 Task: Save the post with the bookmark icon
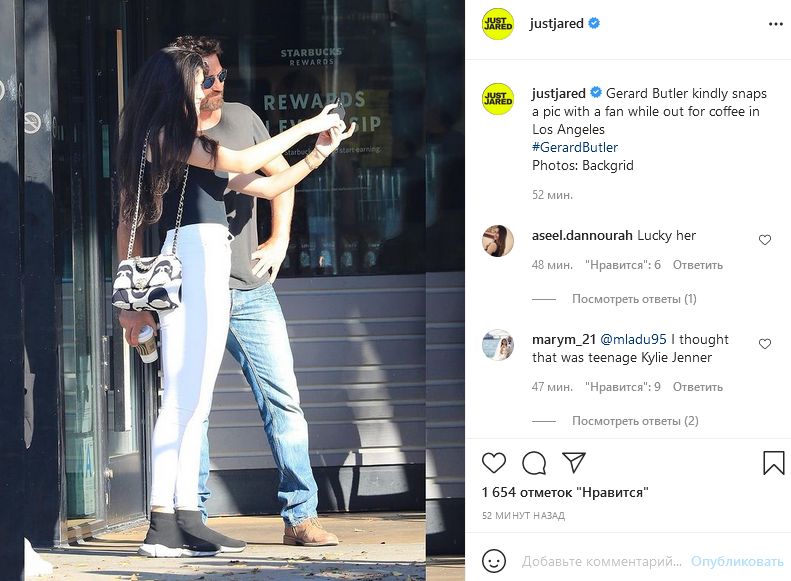point(773,463)
